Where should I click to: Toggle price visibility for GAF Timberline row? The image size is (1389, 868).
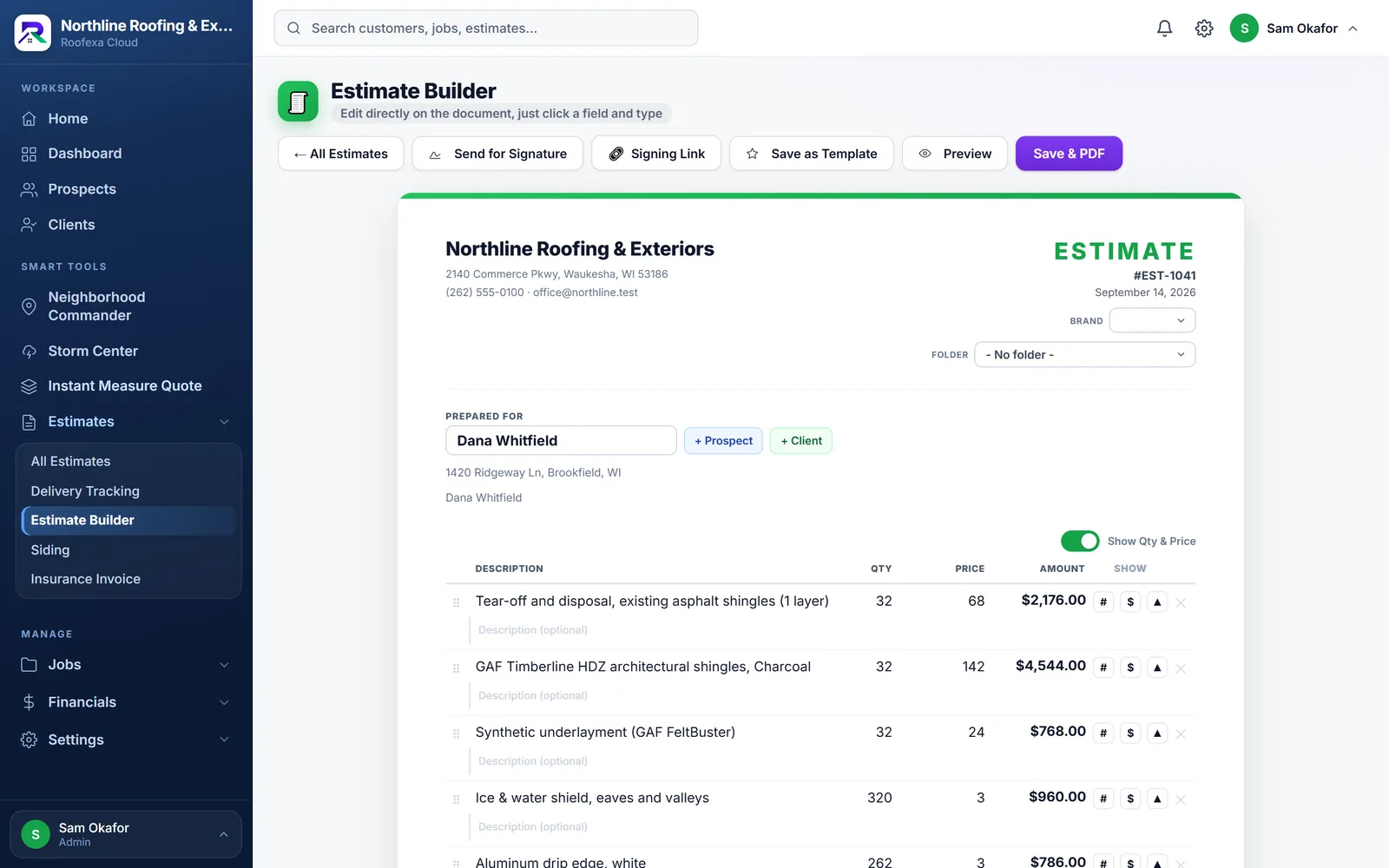pos(1129,667)
